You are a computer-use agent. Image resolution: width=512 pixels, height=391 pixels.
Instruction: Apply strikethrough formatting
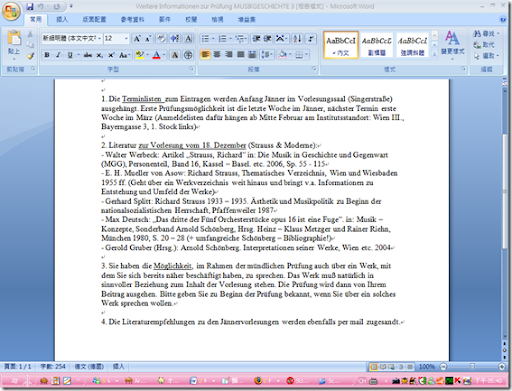88,55
